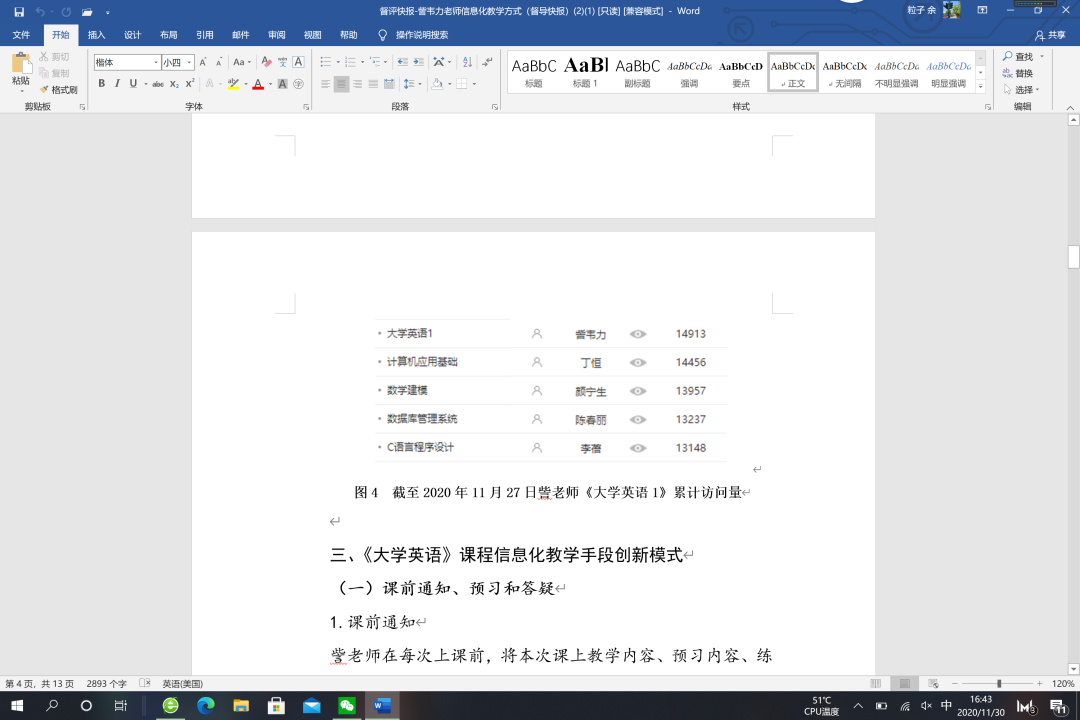
Task: Toggle subscript formatting
Action: tap(174, 84)
